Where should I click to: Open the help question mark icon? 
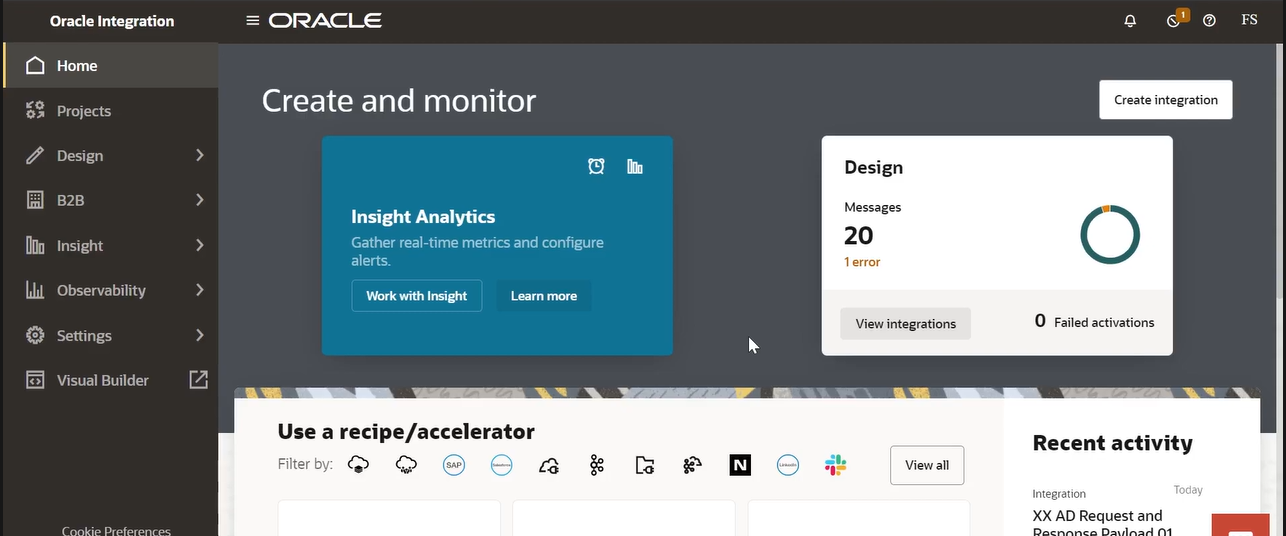point(1209,20)
